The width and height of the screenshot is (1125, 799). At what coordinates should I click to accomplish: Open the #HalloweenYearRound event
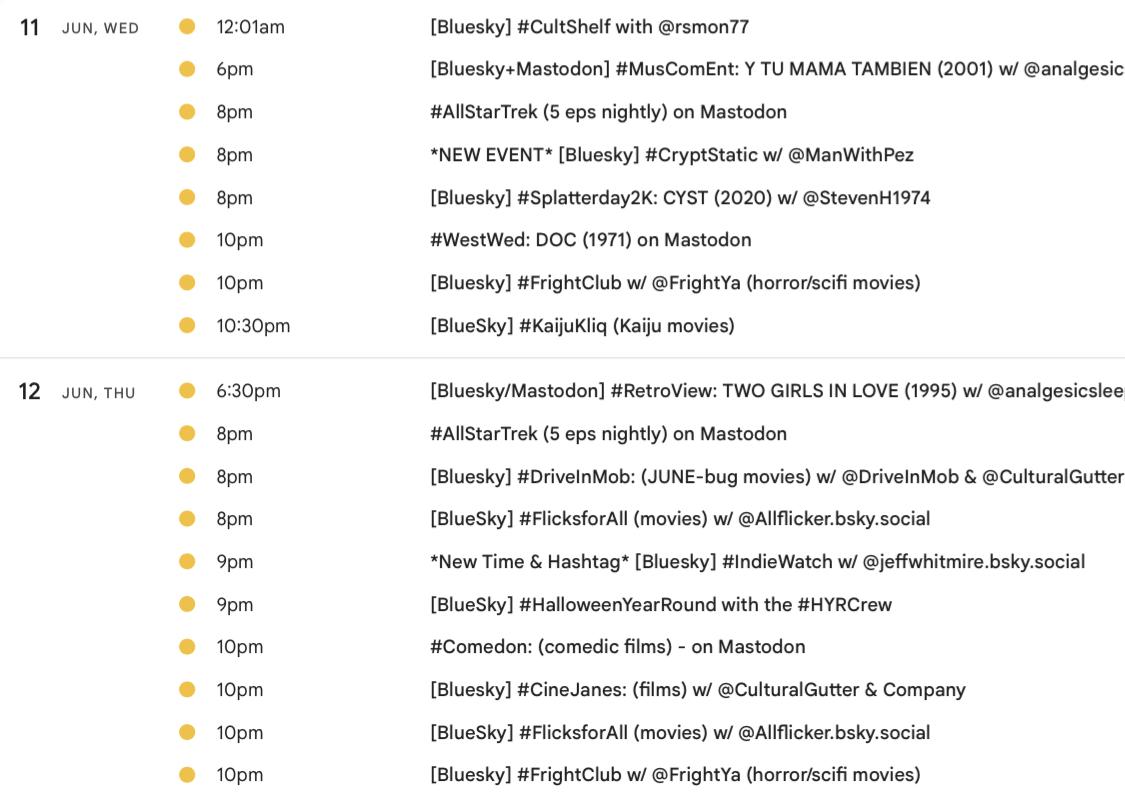(x=660, y=605)
